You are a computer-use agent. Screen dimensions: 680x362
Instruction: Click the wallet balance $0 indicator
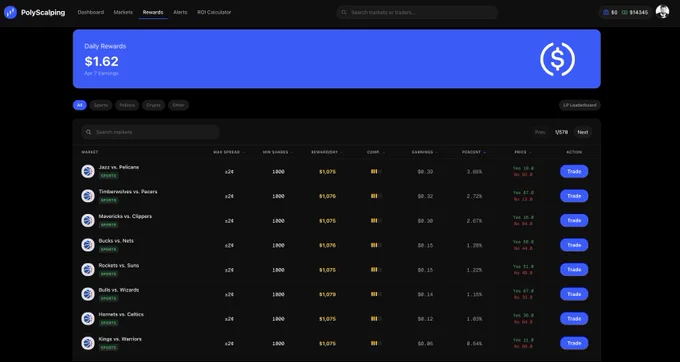coord(610,13)
